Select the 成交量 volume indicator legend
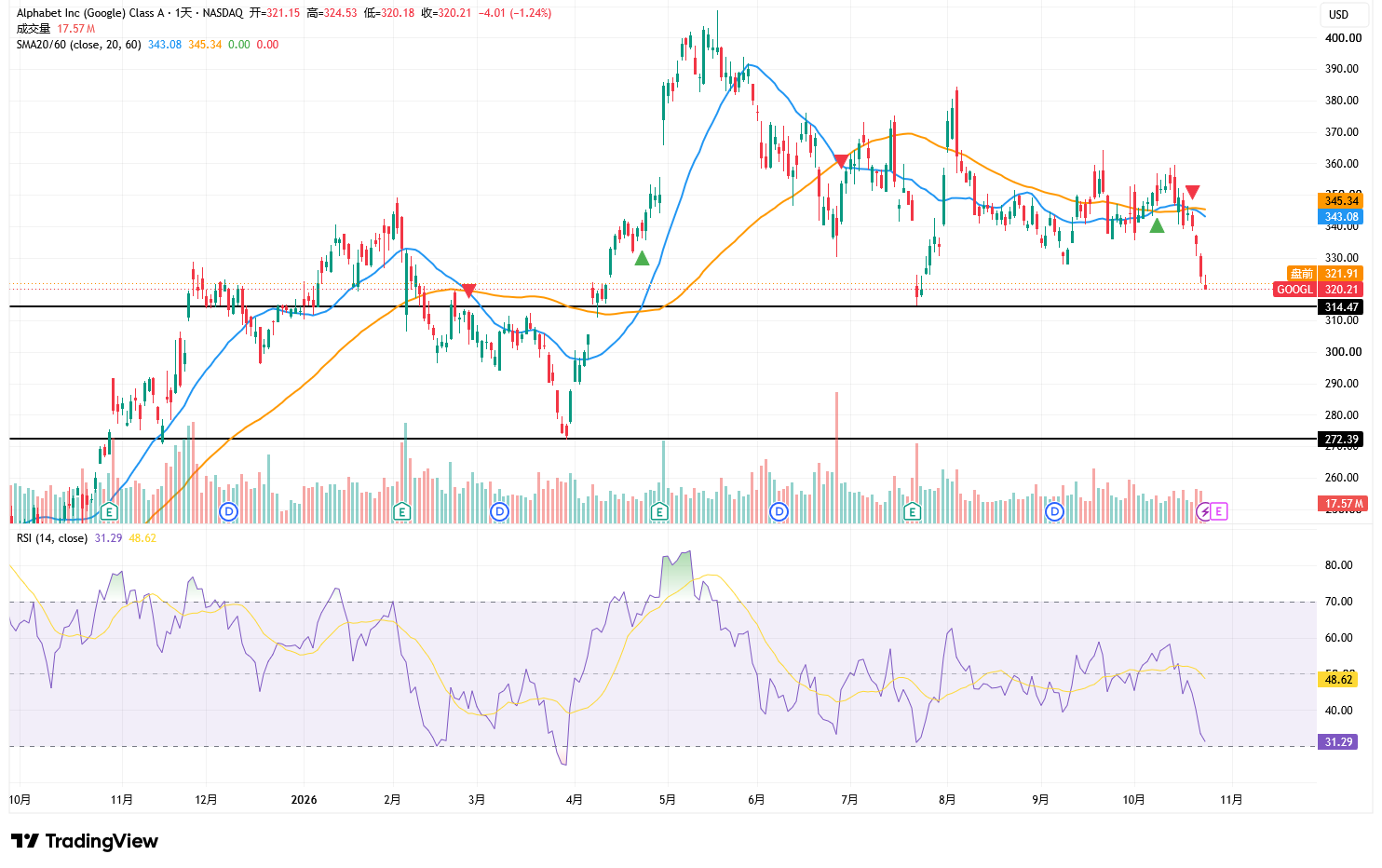Image resolution: width=1382 pixels, height=868 pixels. pyautogui.click(x=34, y=29)
